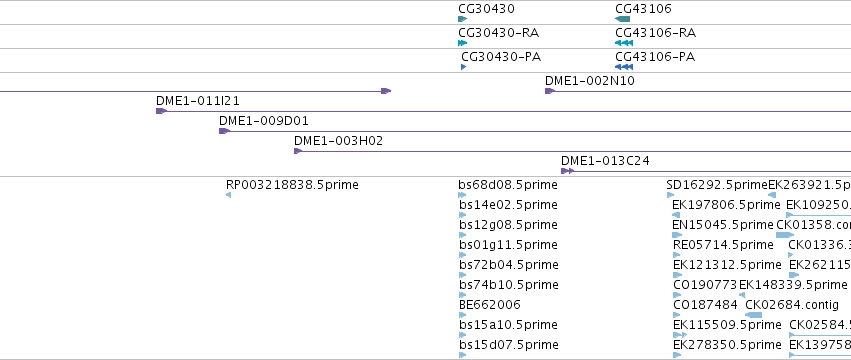This screenshot has height=360, width=851.
Task: Open the BE662006 EST label
Action: tap(490, 305)
